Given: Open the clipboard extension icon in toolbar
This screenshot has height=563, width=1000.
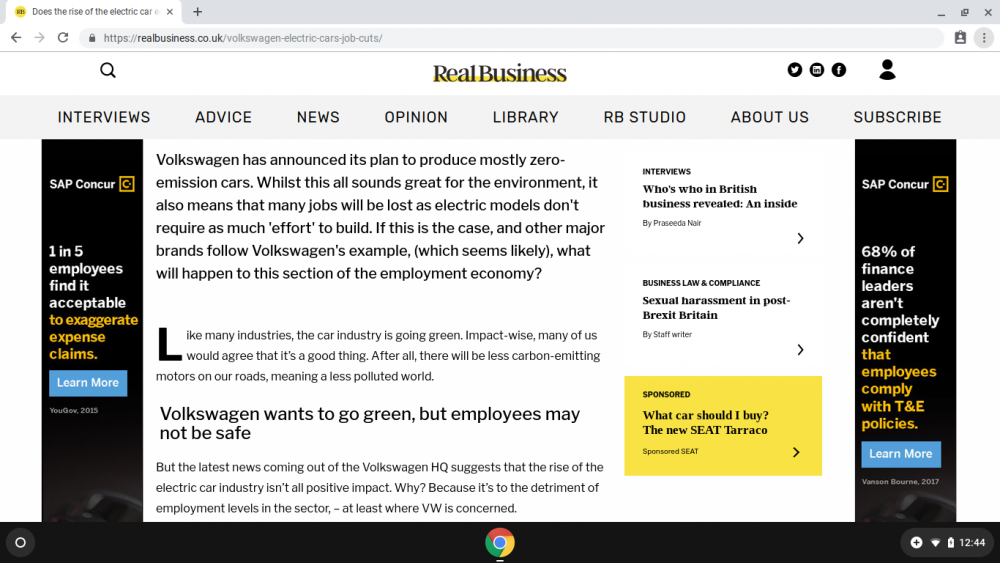Looking at the screenshot, I should click(960, 38).
